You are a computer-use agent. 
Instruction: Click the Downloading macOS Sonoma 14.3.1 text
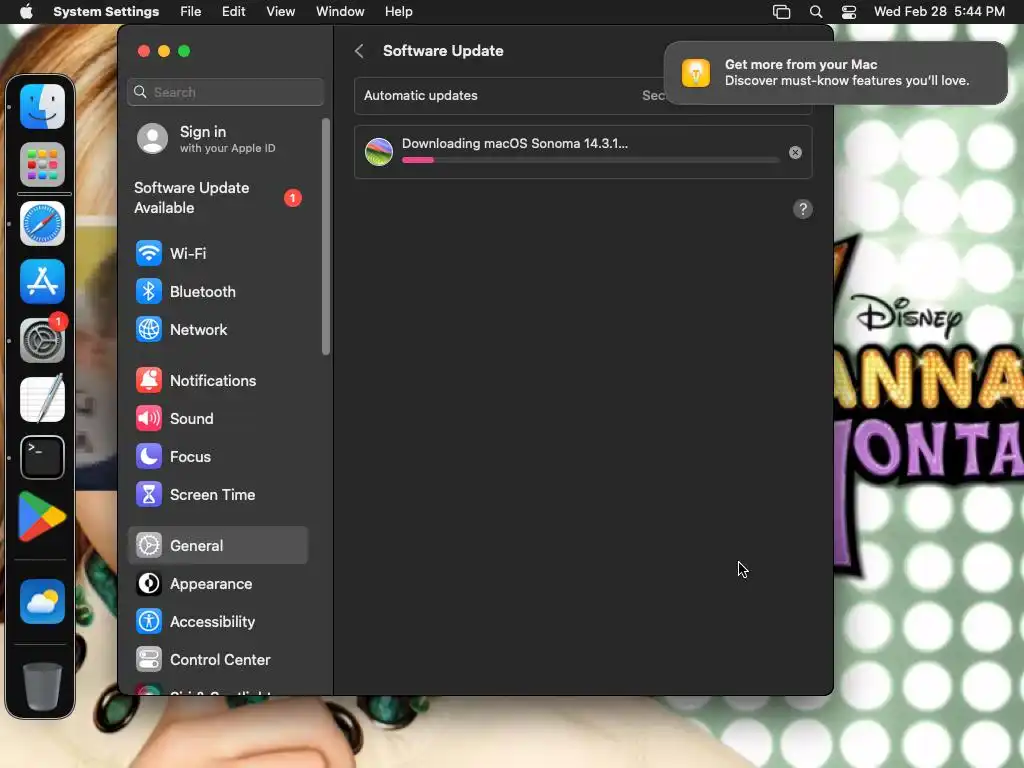pos(515,144)
